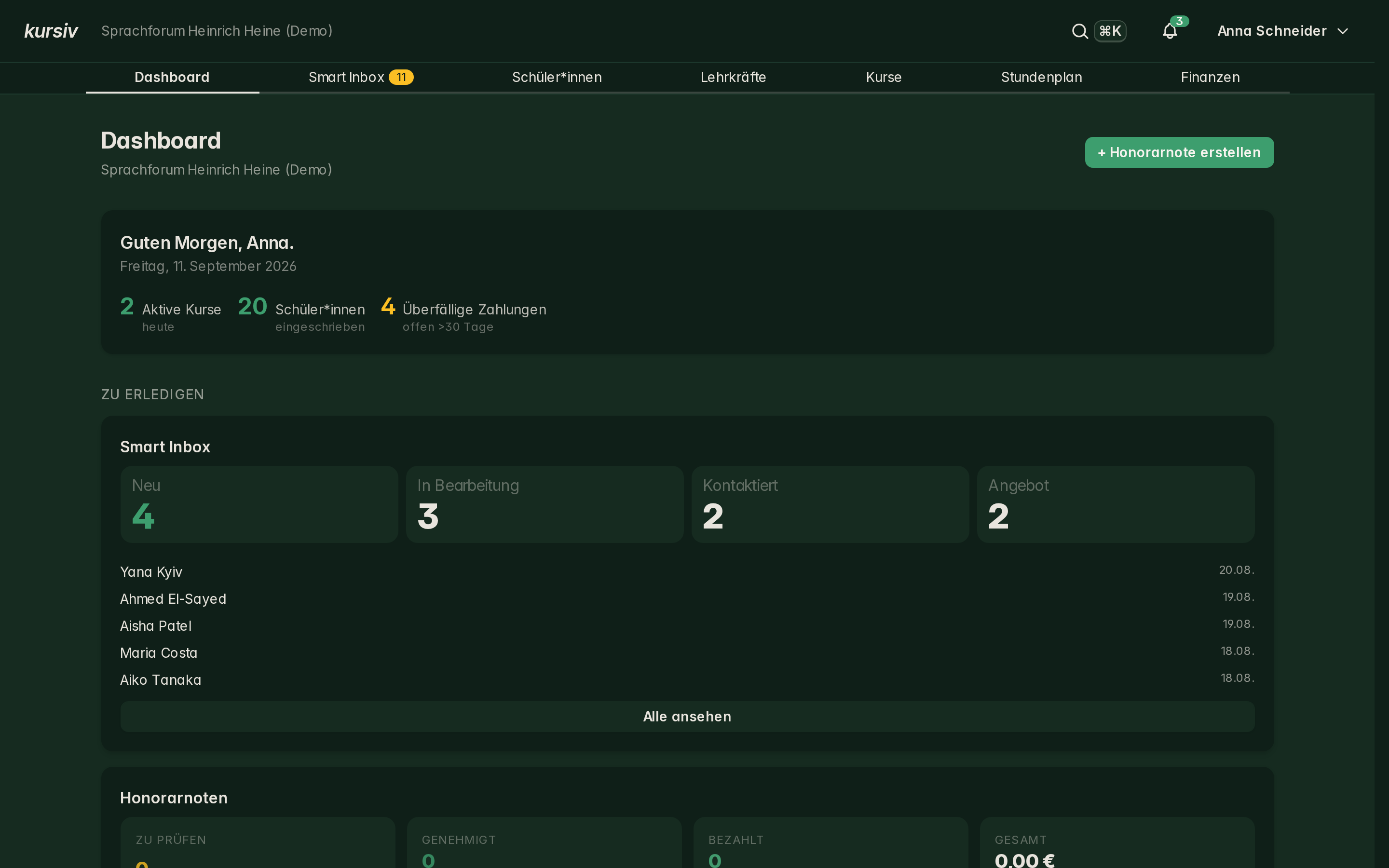Go to the Finanzen tab

click(1210, 78)
